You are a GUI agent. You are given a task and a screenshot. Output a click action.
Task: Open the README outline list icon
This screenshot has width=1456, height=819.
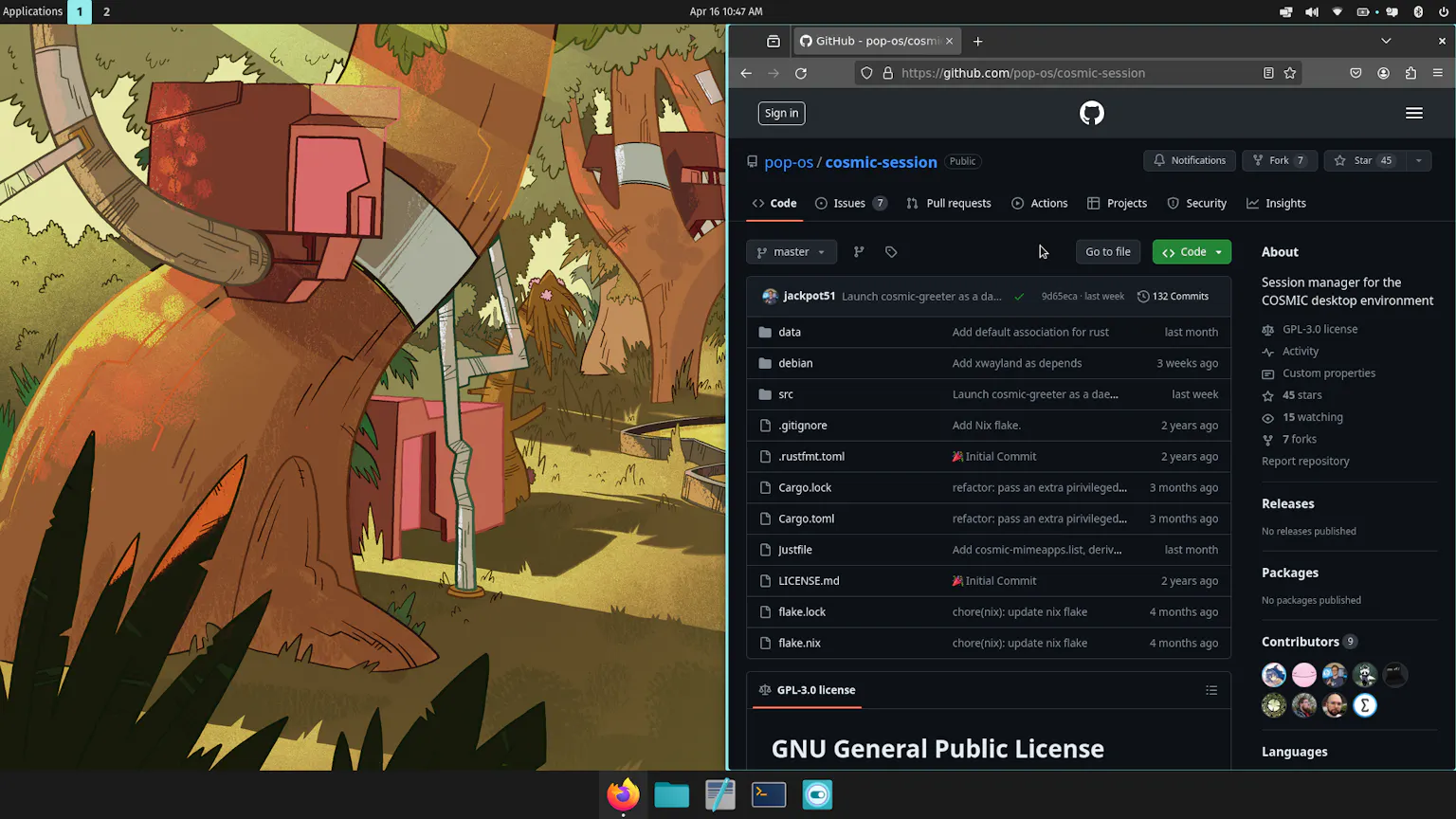[x=1211, y=690]
